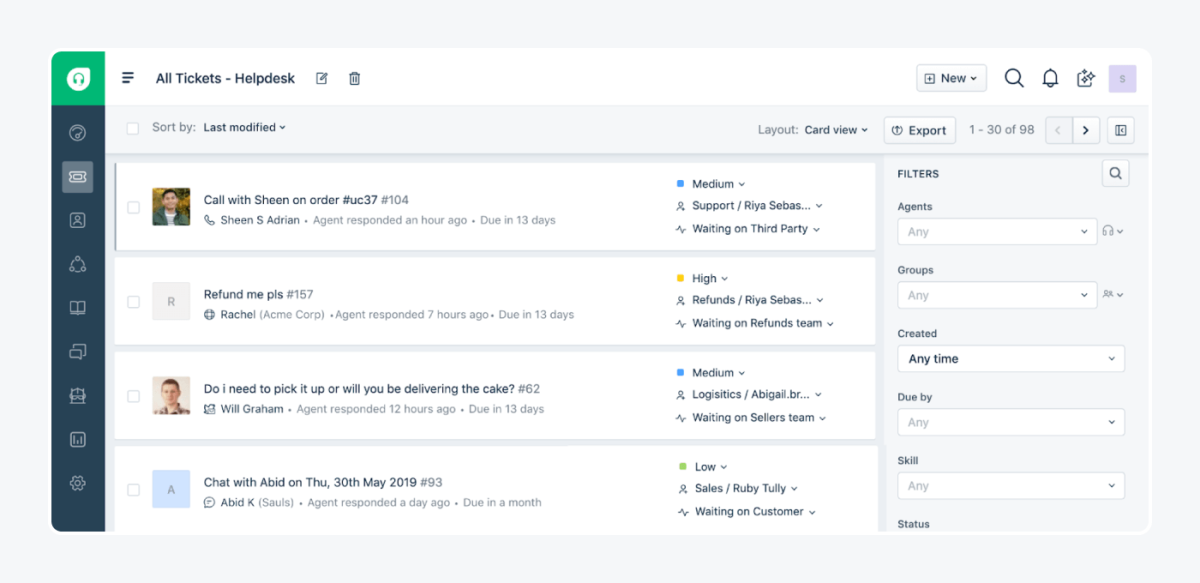Select the Tickets icon in the sidebar
This screenshot has height=583, width=1200.
click(x=78, y=176)
